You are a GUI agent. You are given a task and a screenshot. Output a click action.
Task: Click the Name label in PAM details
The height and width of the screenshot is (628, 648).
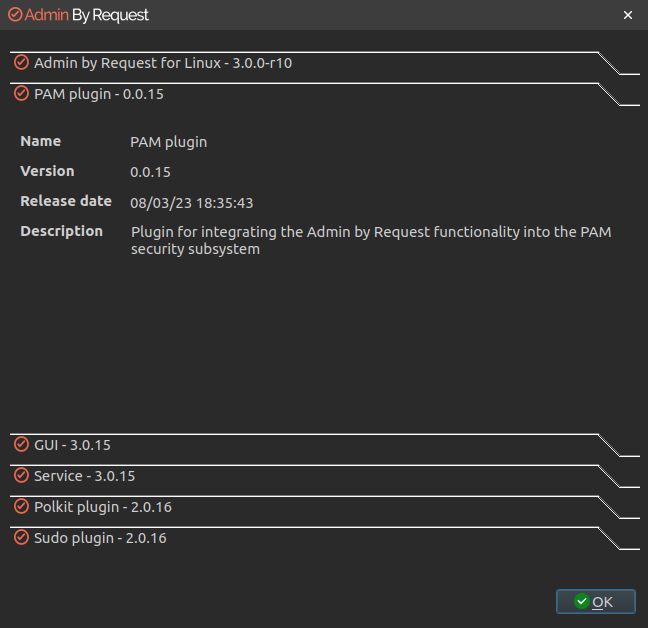point(40,141)
